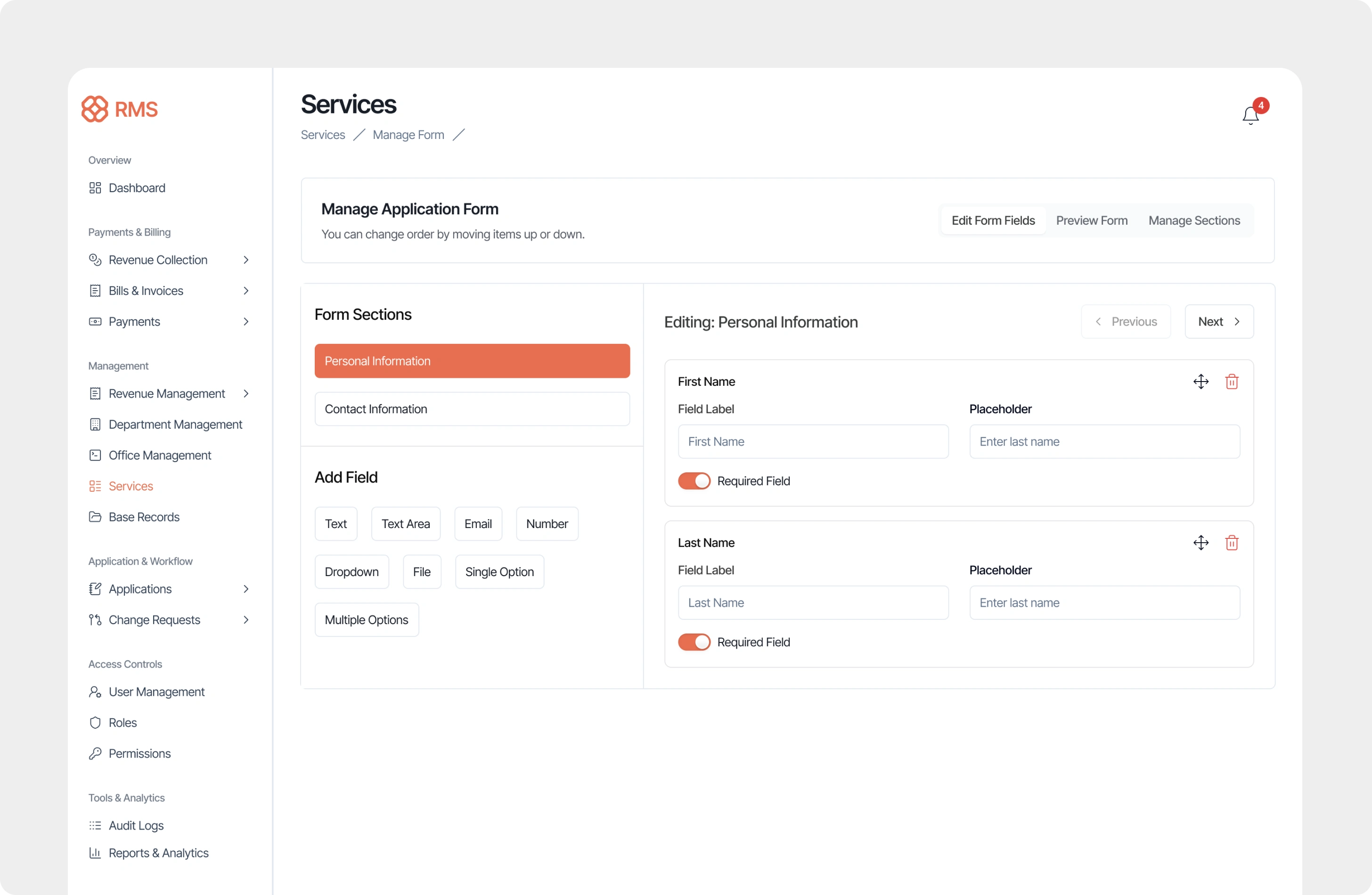Open Manage Form breadcrumb link
The image size is (1372, 895).
click(408, 135)
